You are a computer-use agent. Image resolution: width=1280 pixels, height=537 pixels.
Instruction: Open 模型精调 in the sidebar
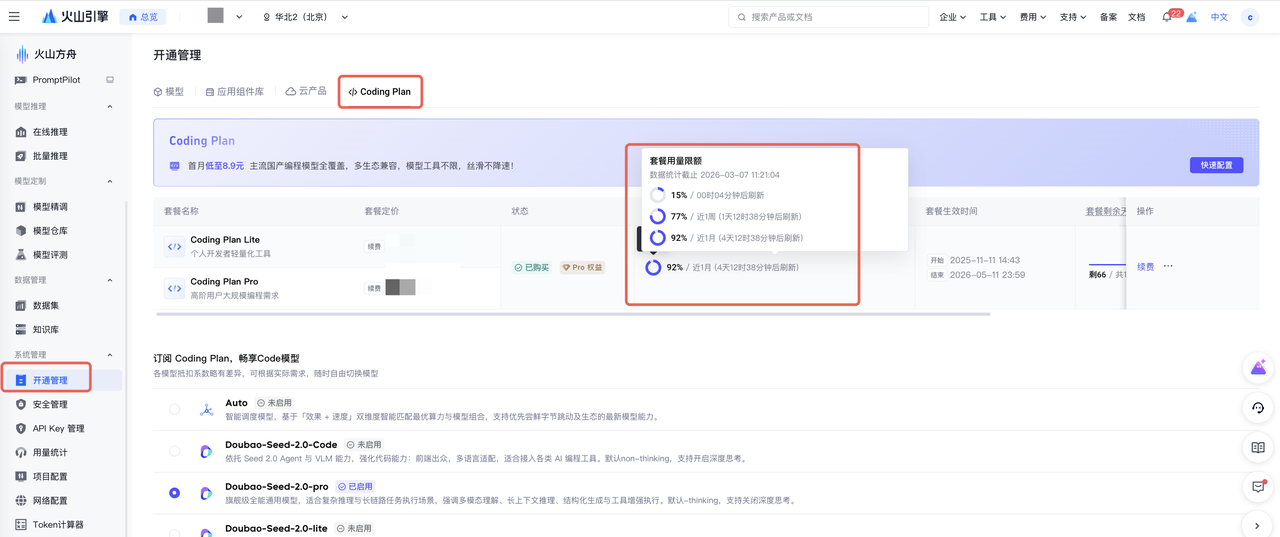[50, 207]
